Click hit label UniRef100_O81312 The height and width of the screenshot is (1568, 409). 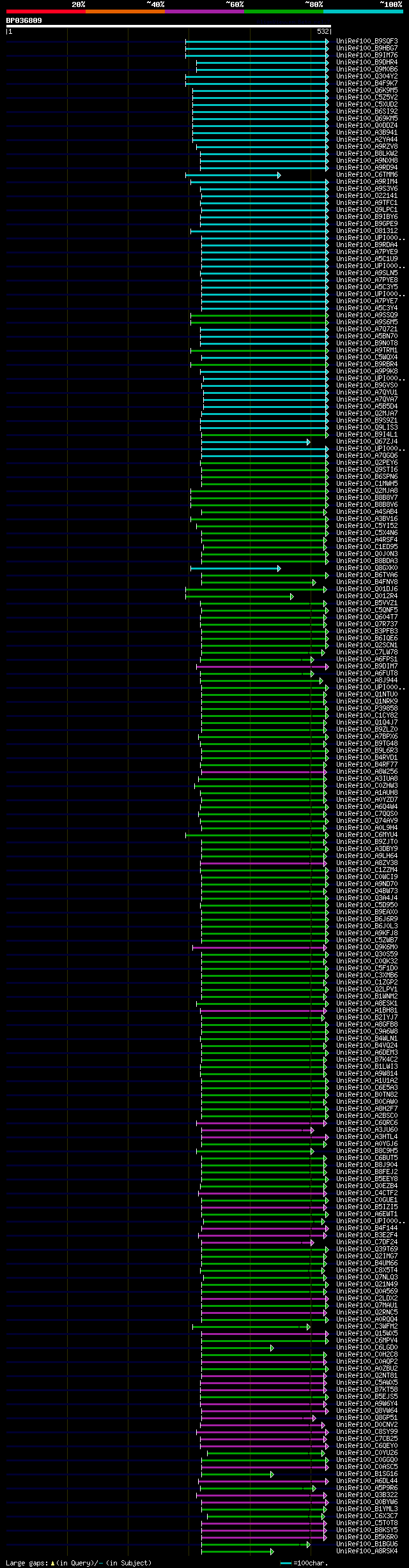[x=367, y=231]
